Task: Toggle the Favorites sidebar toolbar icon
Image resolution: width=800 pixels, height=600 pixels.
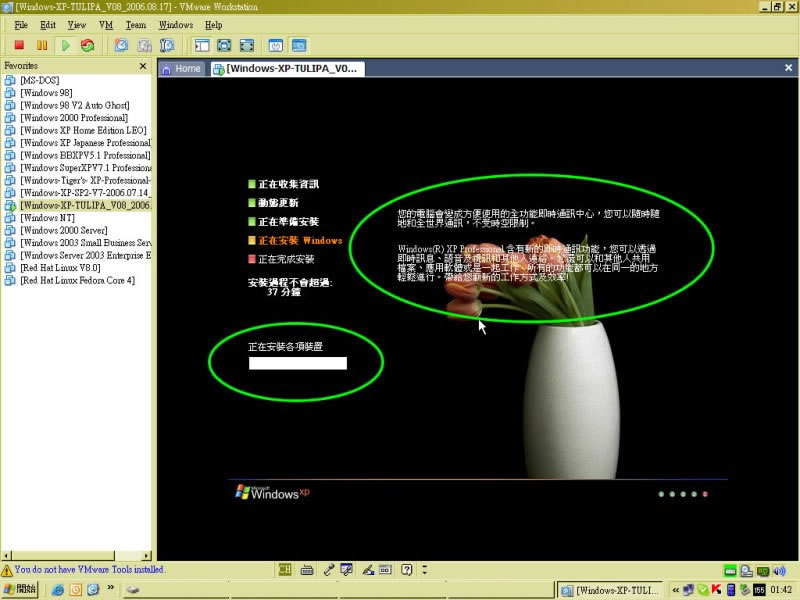Action: coord(202,45)
